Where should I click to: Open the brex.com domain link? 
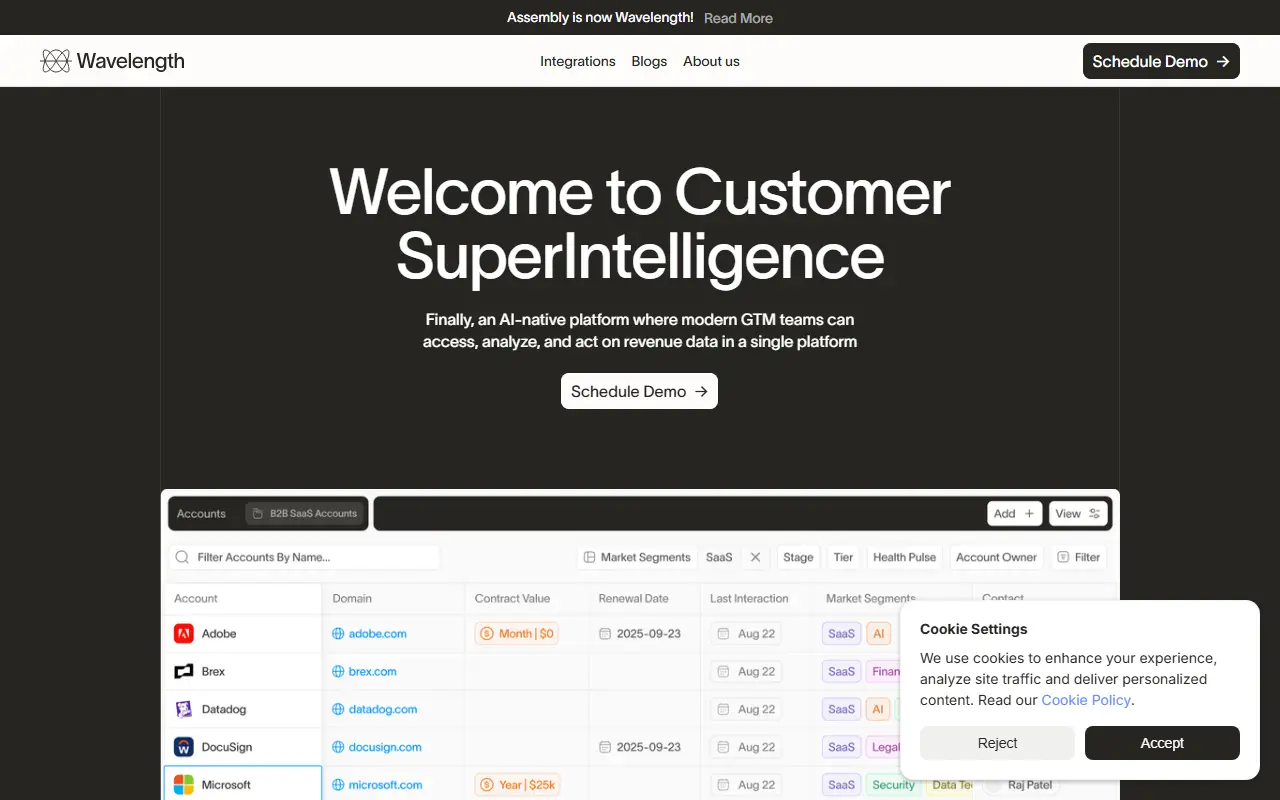(373, 671)
